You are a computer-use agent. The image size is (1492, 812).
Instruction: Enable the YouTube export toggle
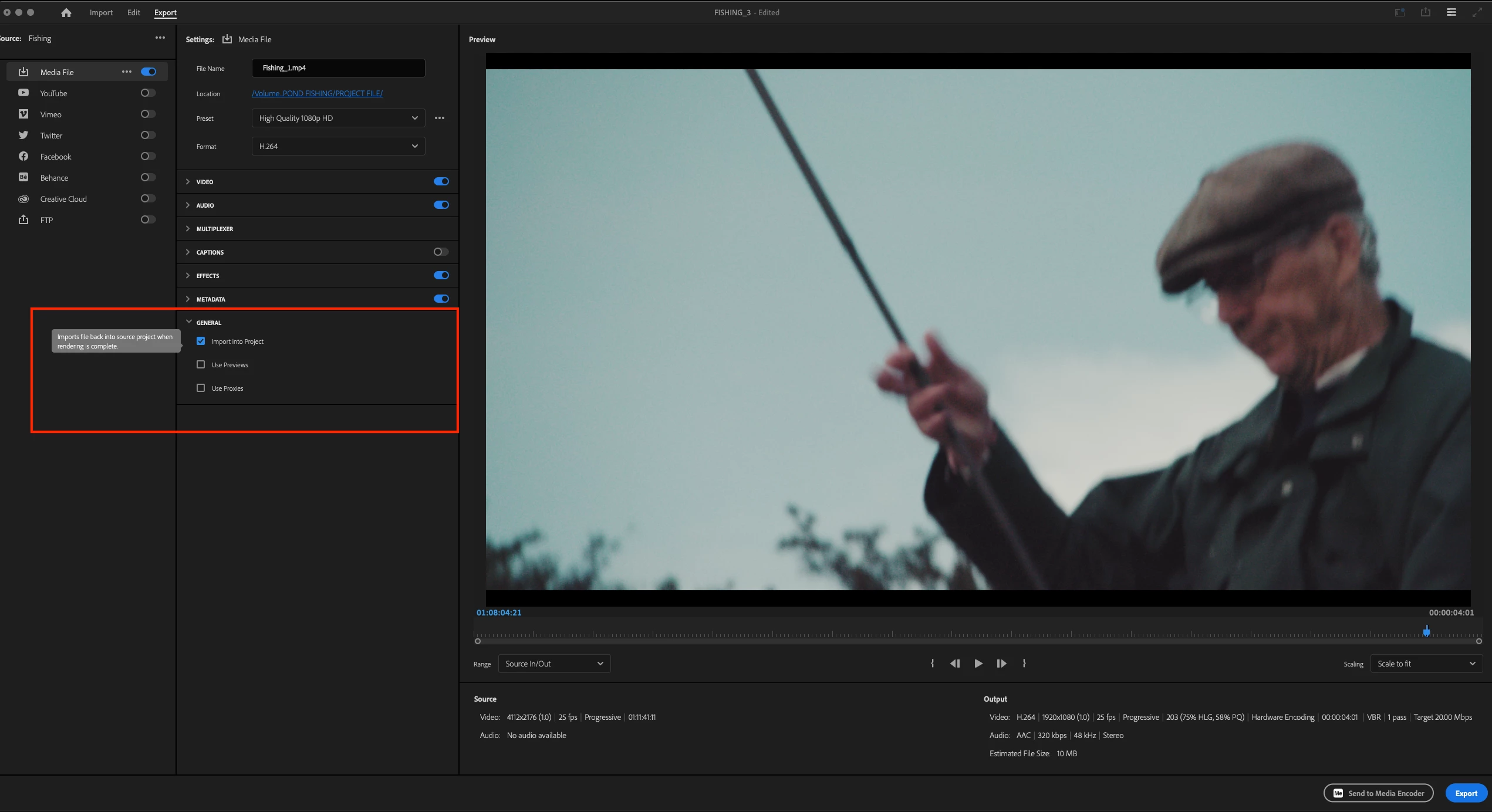click(148, 93)
